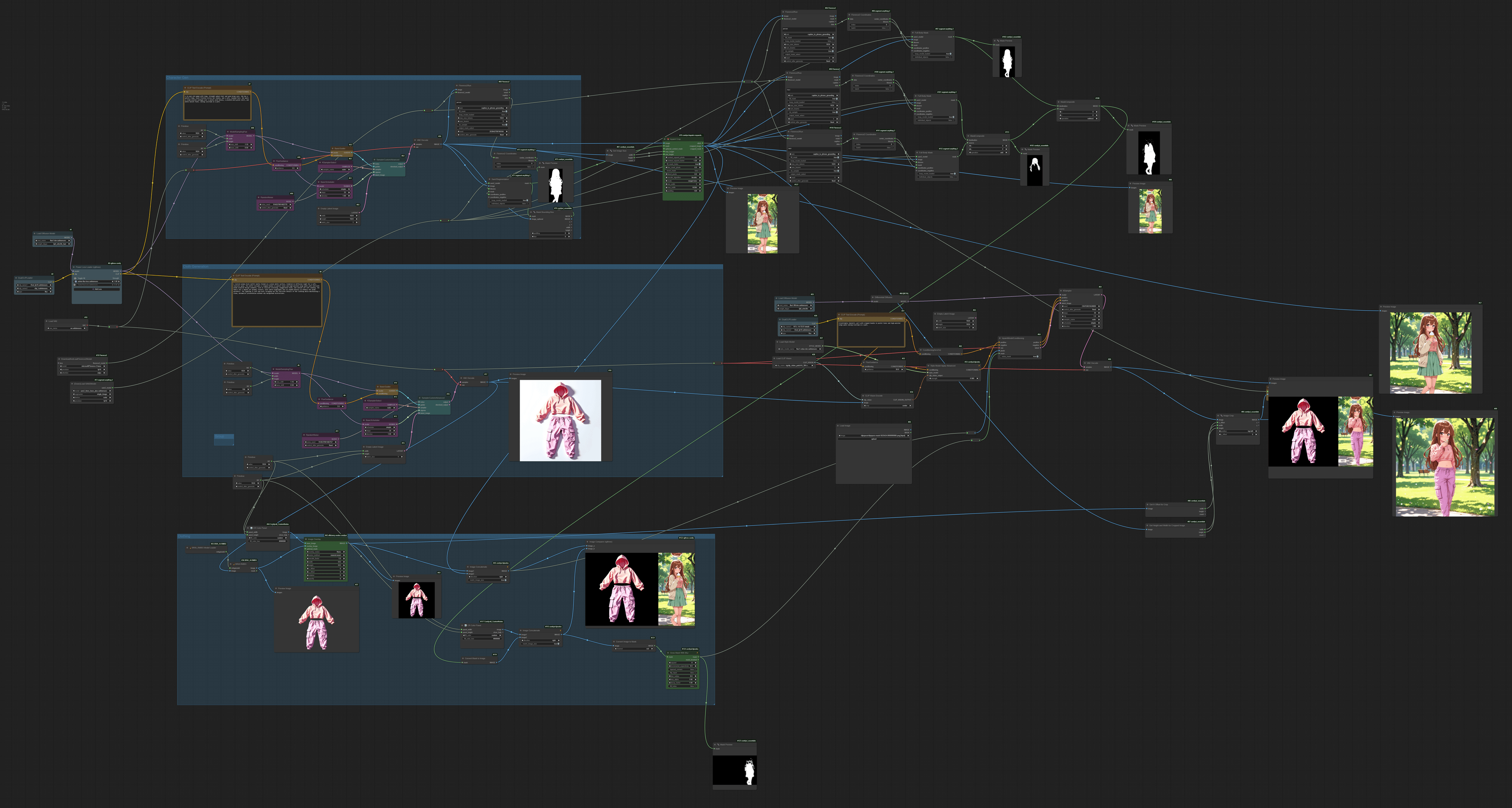Click wrench icon on Image Crop node
This screenshot has height=808, width=1512.
pos(1222,415)
